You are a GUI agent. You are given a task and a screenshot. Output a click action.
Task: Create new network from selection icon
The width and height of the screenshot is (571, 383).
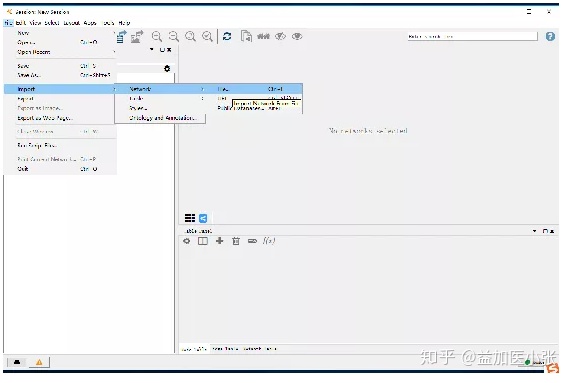coord(247,36)
